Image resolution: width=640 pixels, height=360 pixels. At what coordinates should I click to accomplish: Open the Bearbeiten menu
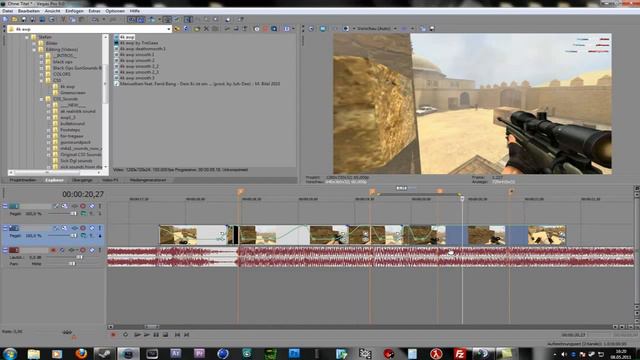[x=29, y=11]
